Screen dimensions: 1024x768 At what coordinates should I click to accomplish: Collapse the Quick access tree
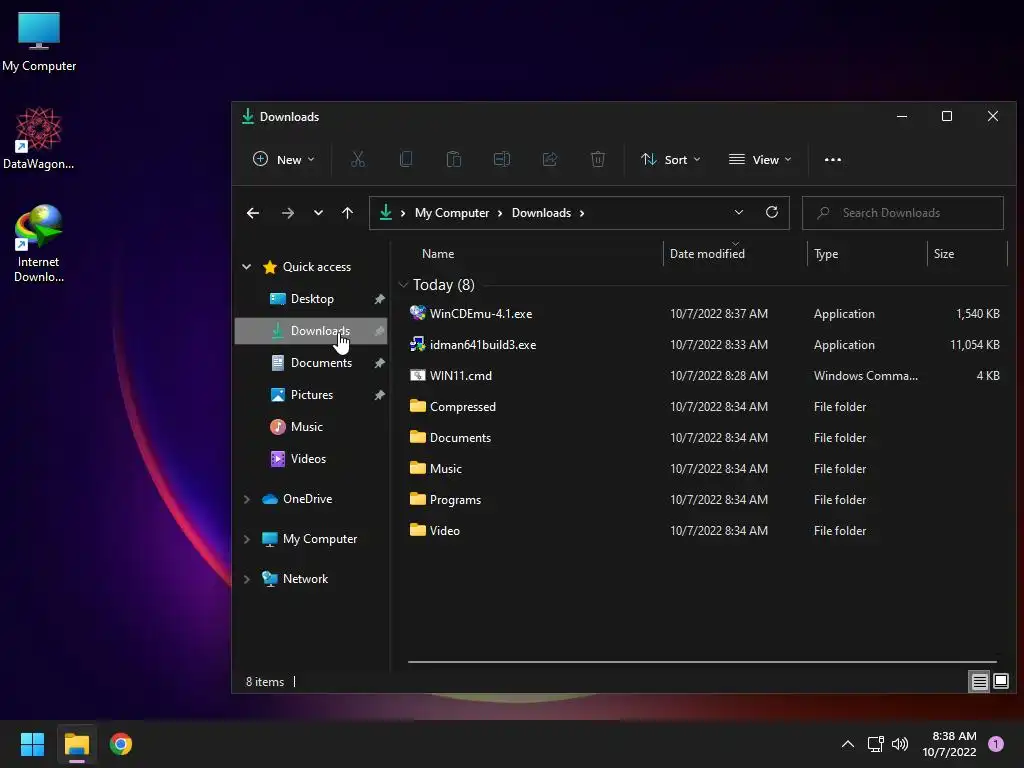[246, 266]
